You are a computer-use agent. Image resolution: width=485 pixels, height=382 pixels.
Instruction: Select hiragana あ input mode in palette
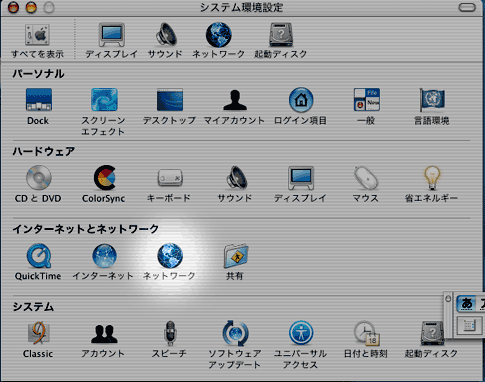(x=466, y=304)
